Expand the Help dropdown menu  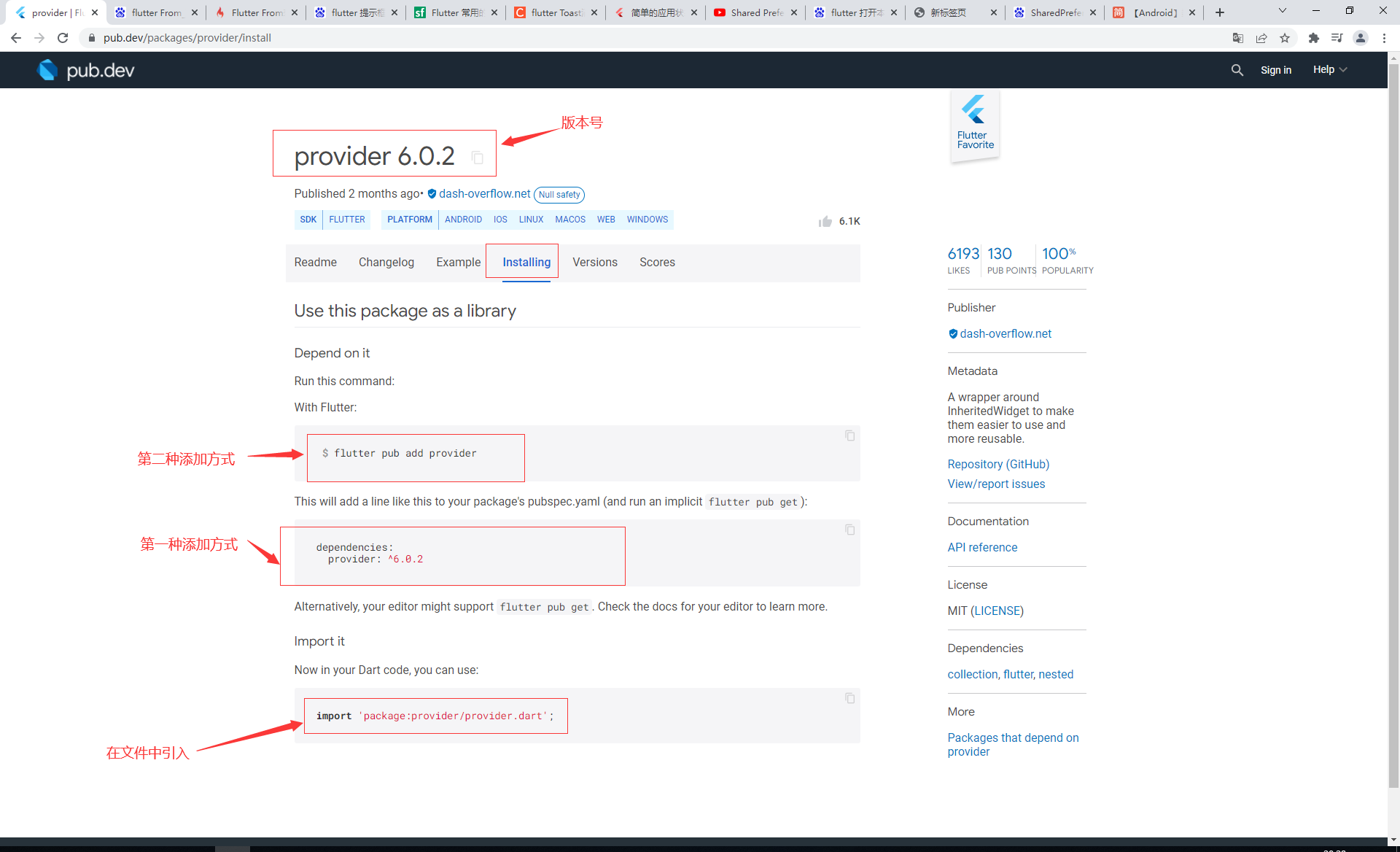(x=1330, y=70)
